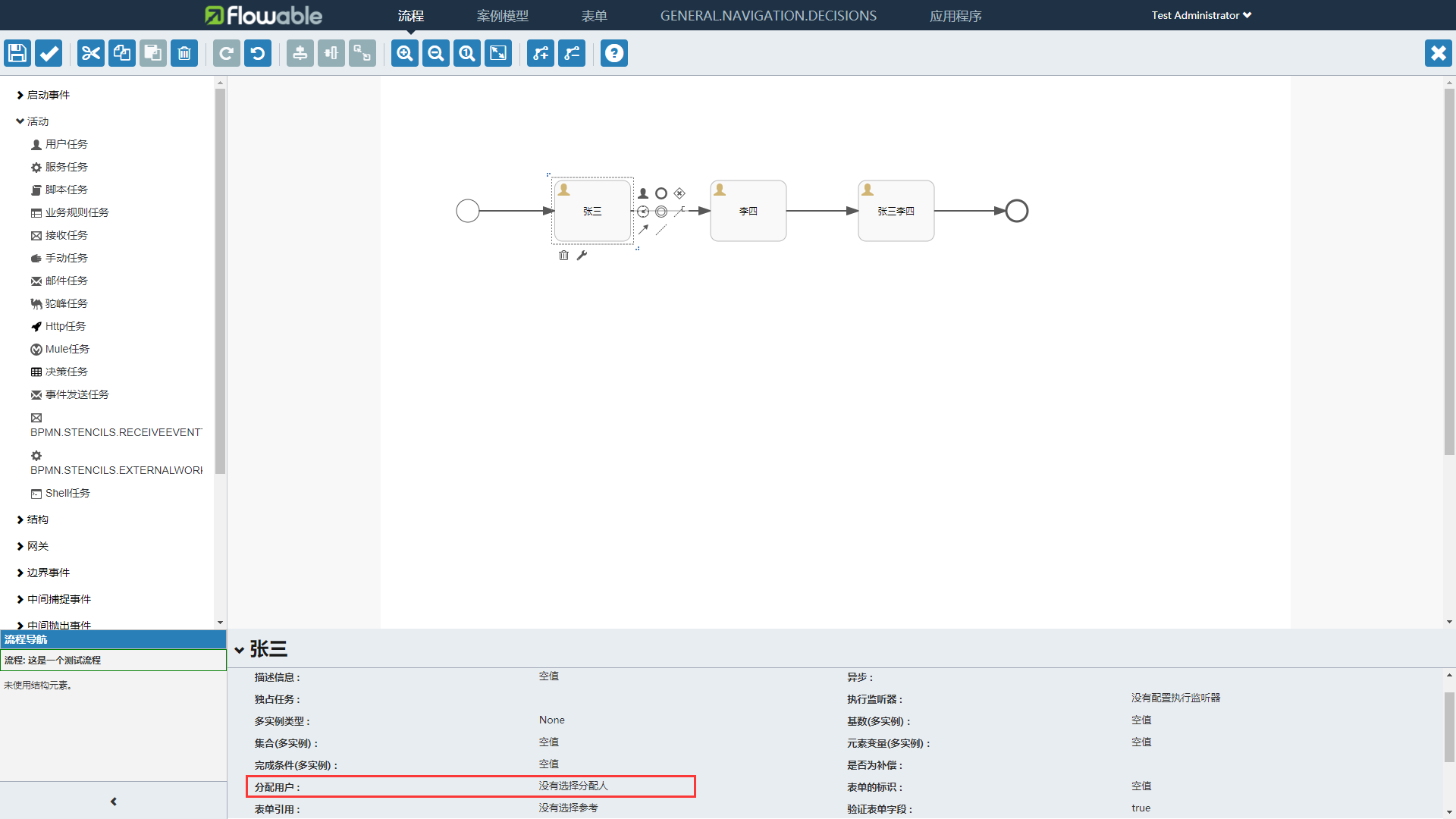Click the wrench icon below the 张三 task

582,256
